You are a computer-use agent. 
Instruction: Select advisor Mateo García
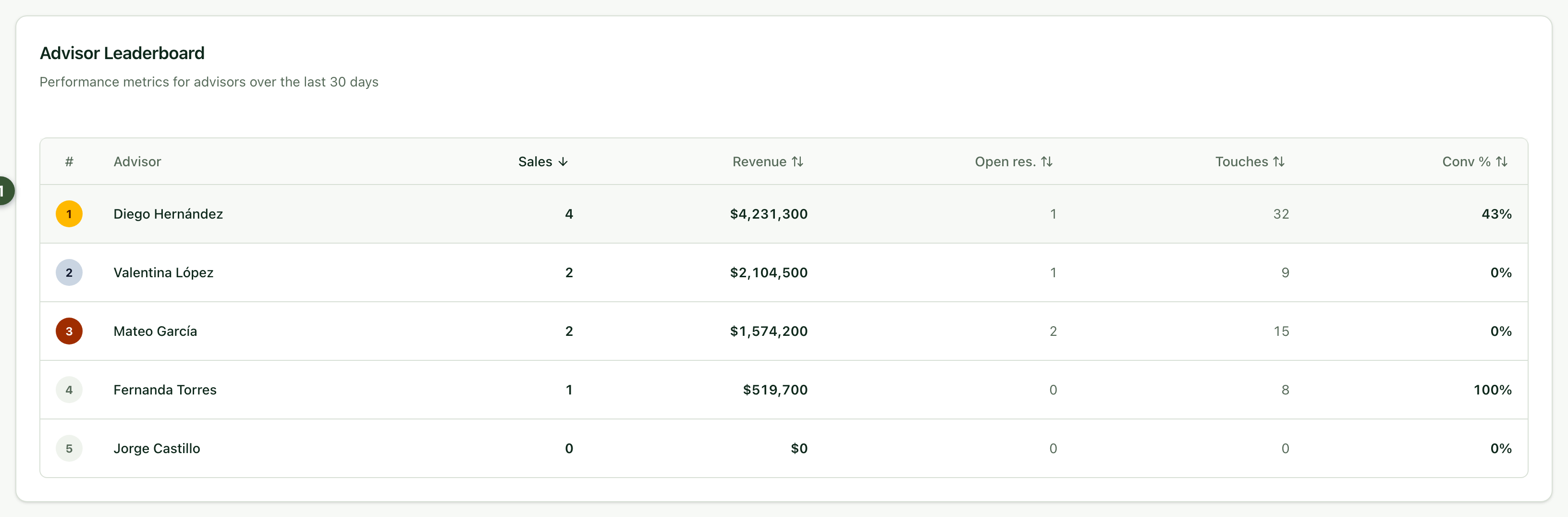[x=155, y=331]
